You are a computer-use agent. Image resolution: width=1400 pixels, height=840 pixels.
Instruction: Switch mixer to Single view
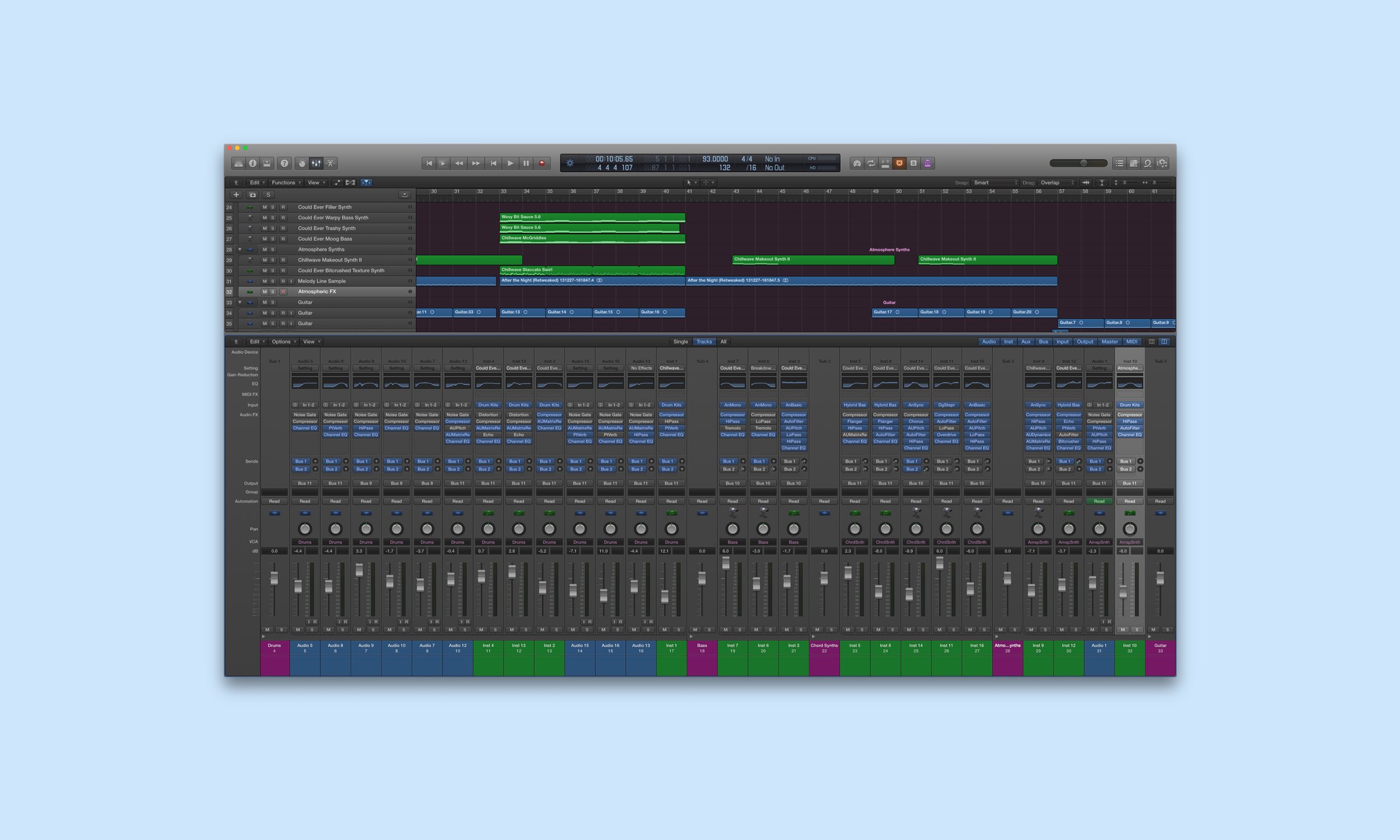coord(681,342)
